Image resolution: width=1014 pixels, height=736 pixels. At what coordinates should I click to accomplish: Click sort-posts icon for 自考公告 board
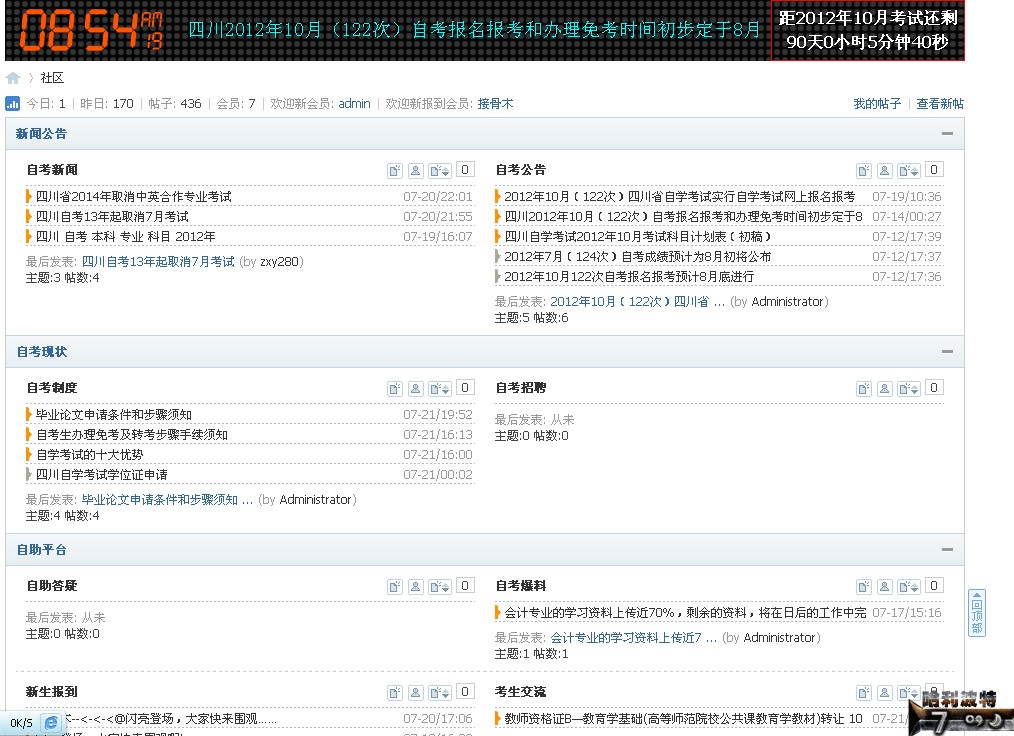click(x=909, y=171)
